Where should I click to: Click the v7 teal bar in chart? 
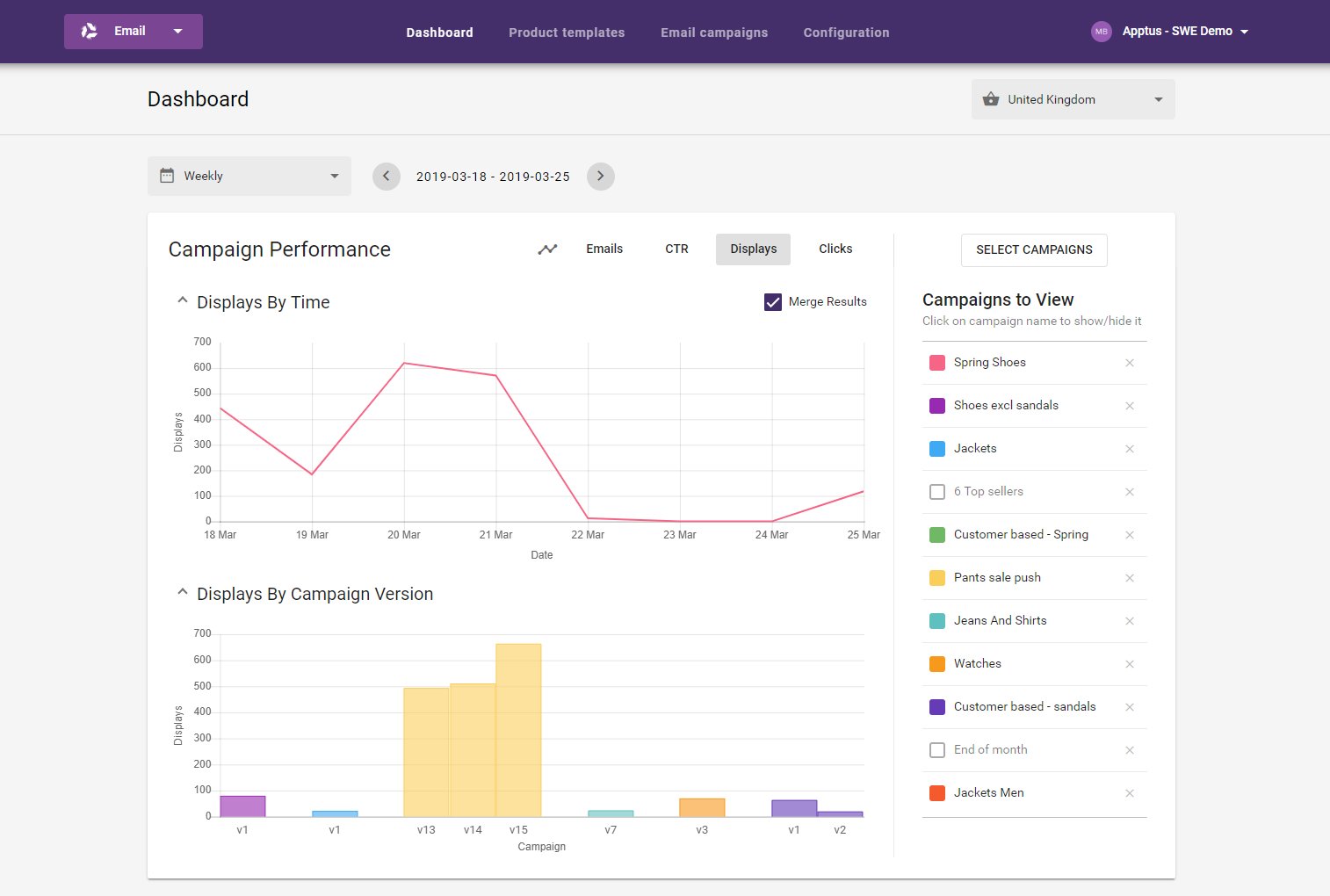pos(611,813)
